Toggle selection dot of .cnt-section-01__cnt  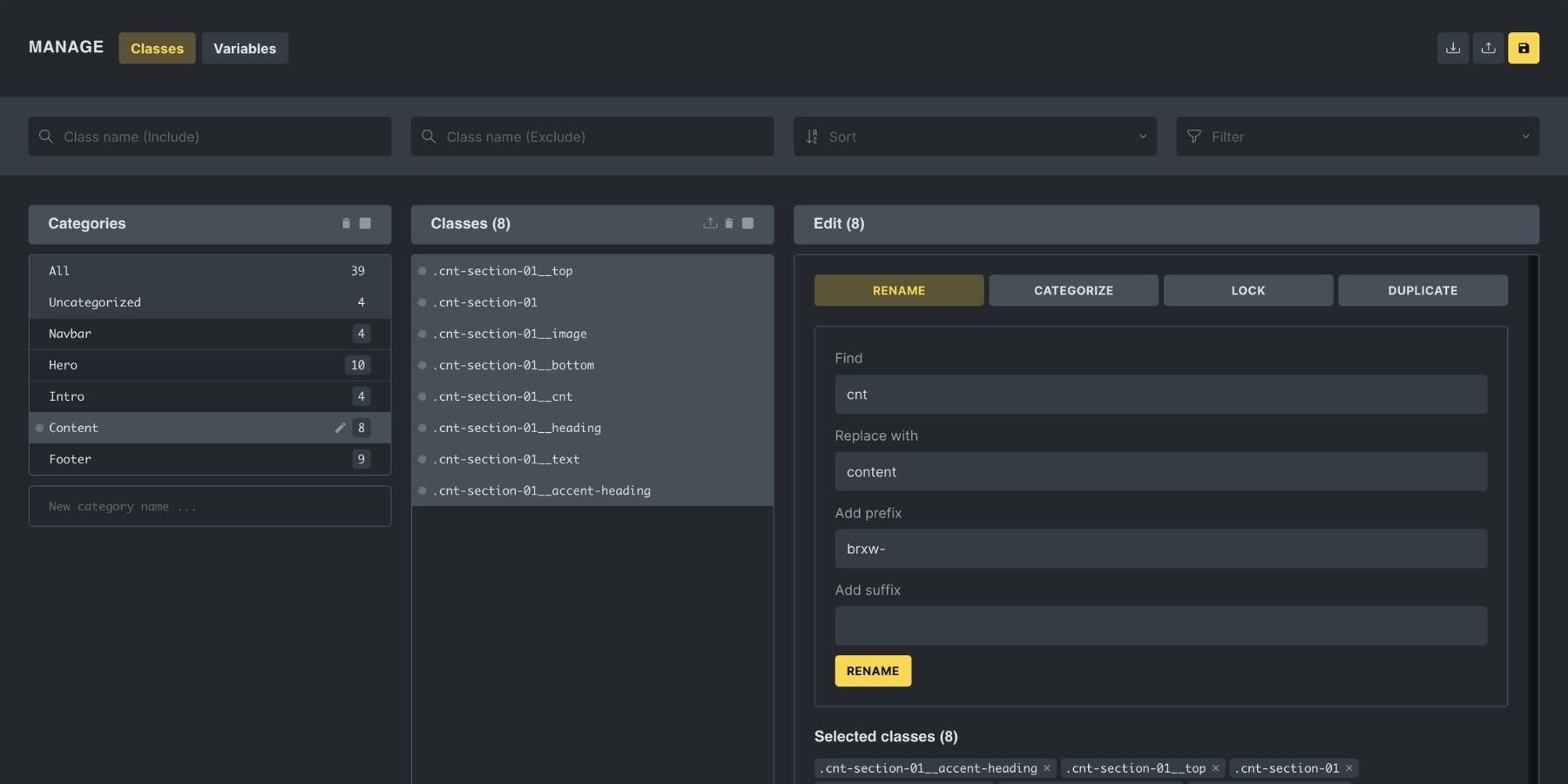pos(422,396)
